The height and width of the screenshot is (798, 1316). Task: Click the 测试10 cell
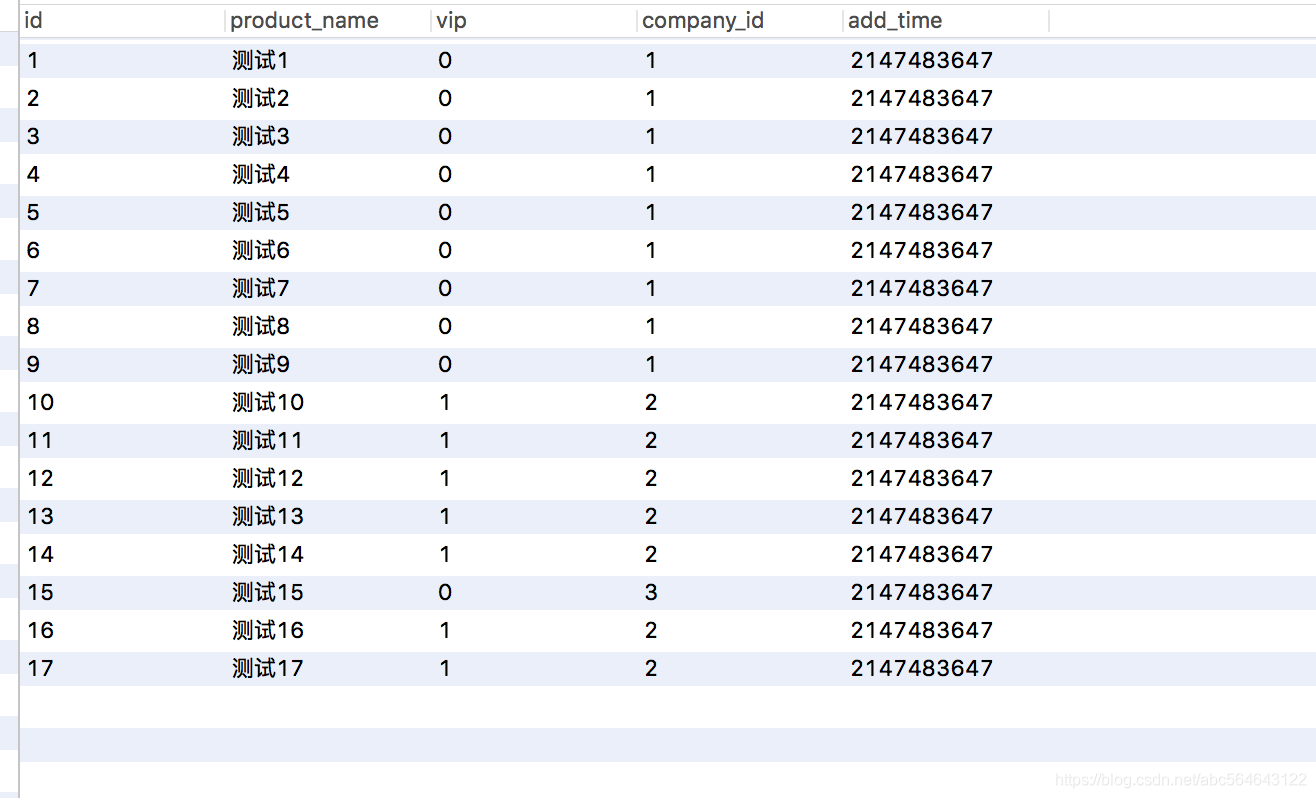[x=268, y=403]
